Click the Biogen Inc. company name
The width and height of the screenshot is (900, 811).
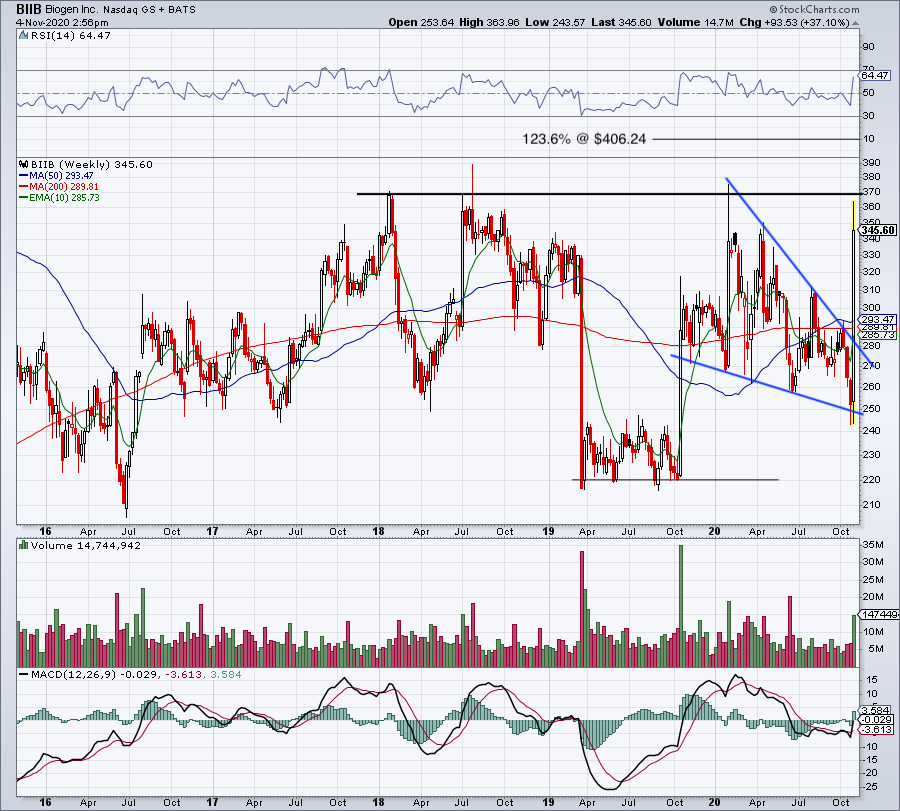72,10
